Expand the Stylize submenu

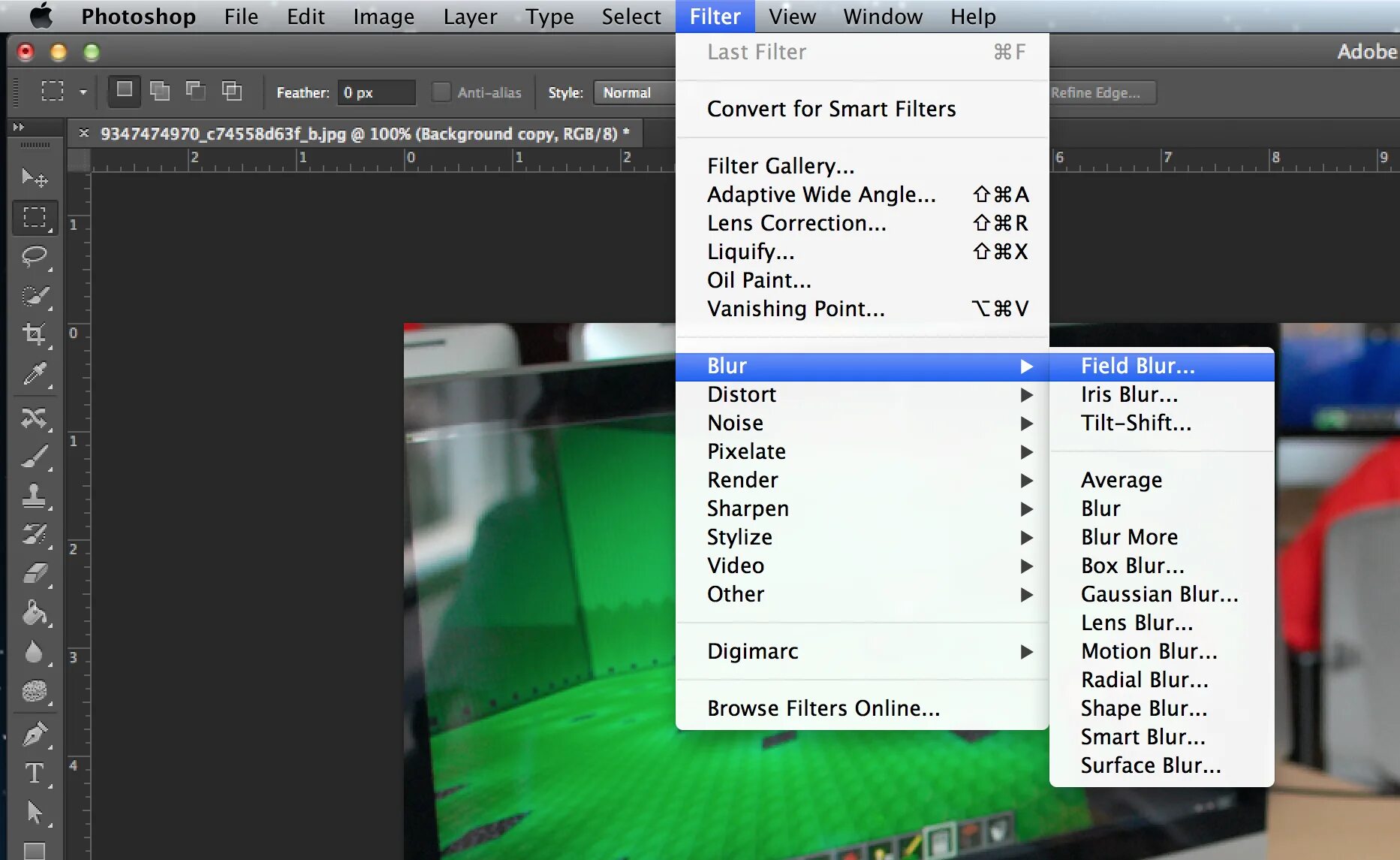pyautogui.click(x=862, y=537)
